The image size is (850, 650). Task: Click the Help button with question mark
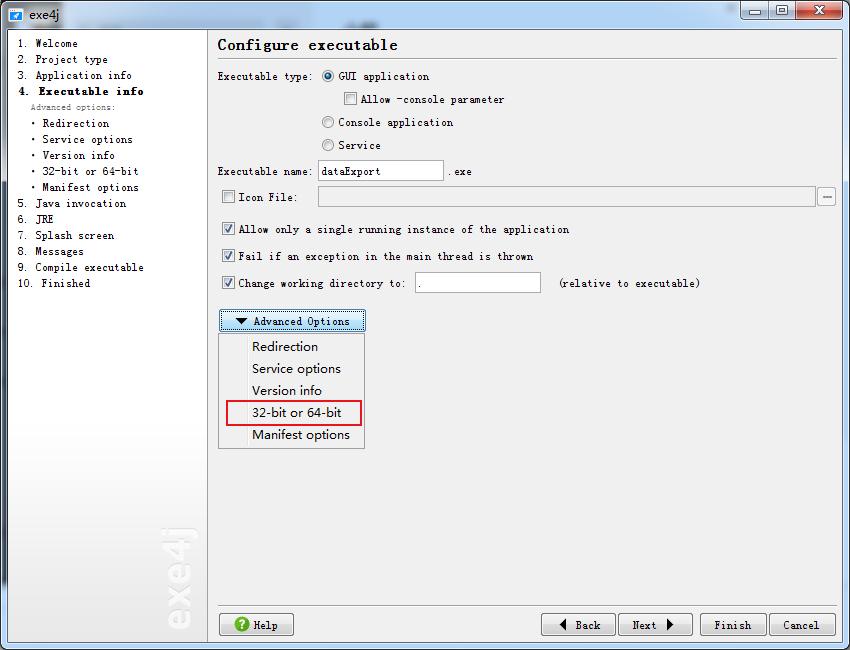coord(256,625)
